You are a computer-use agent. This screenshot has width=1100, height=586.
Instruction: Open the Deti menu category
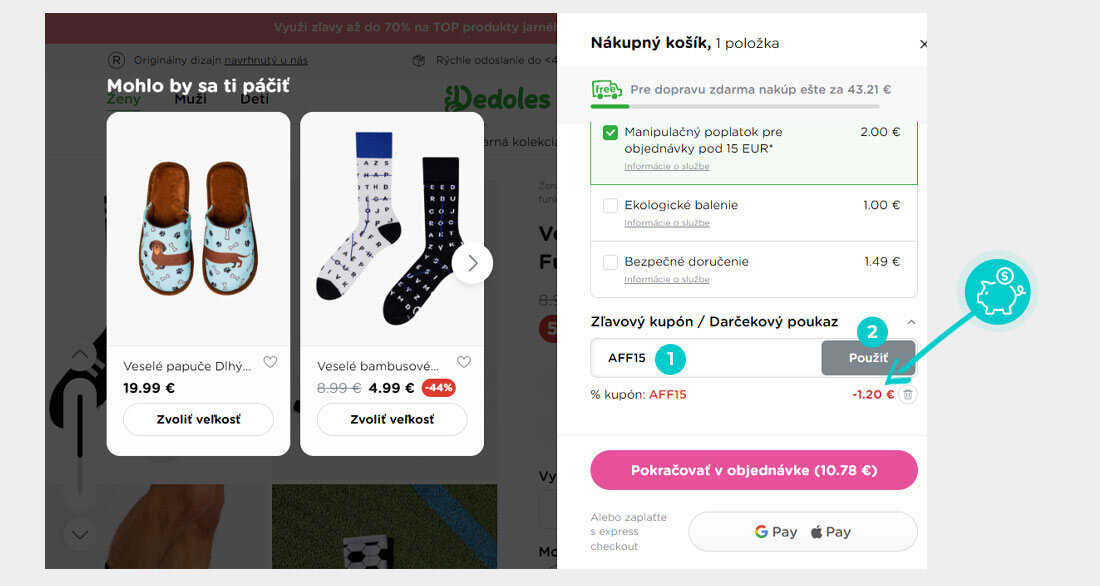coord(255,99)
